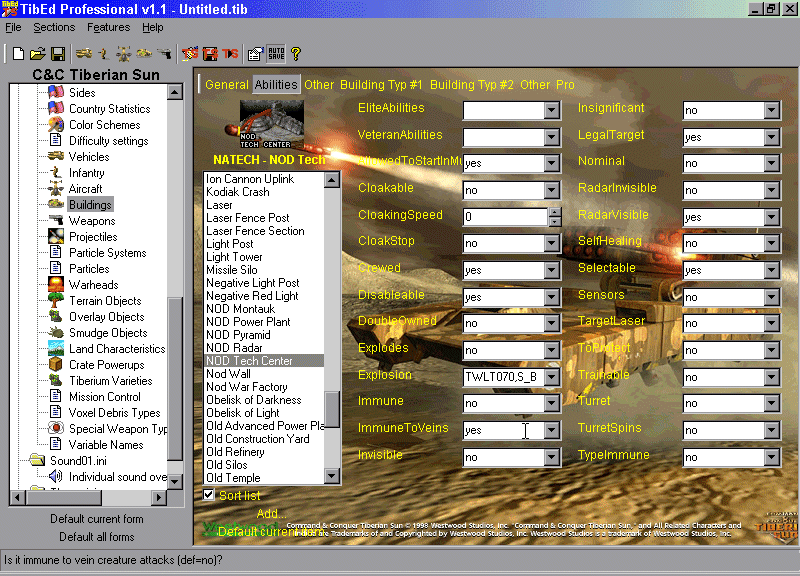This screenshot has width=800, height=576.
Task: Open the Features menu
Action: pyautogui.click(x=109, y=27)
